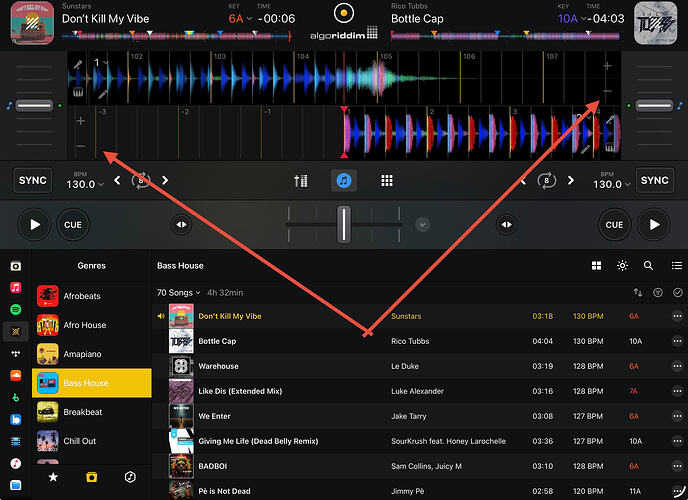This screenshot has height=500, width=688.
Task: Open the SoundCloud library source
Action: (x=15, y=376)
